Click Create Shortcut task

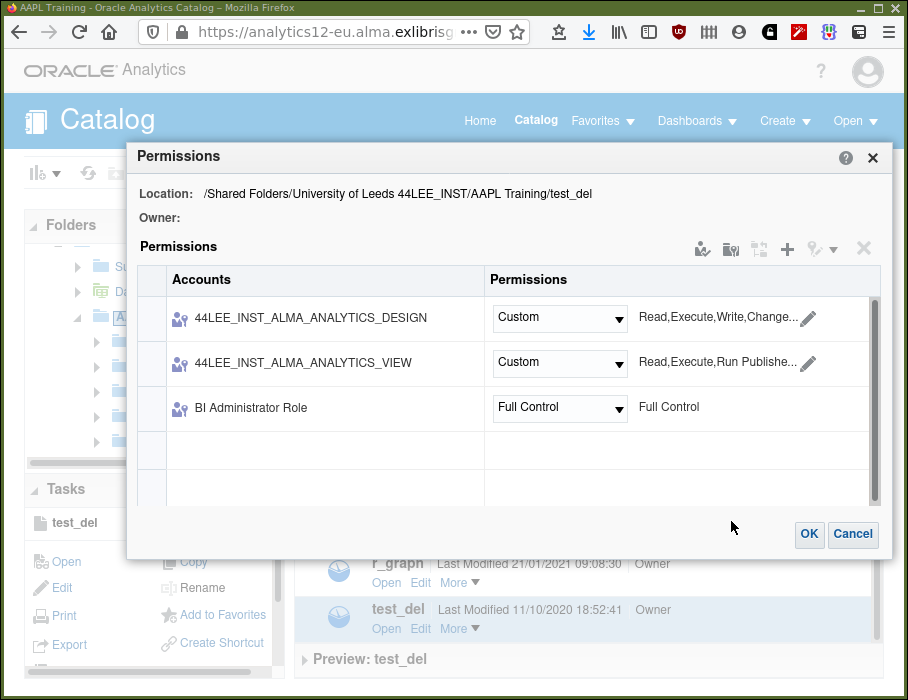click(x=222, y=643)
